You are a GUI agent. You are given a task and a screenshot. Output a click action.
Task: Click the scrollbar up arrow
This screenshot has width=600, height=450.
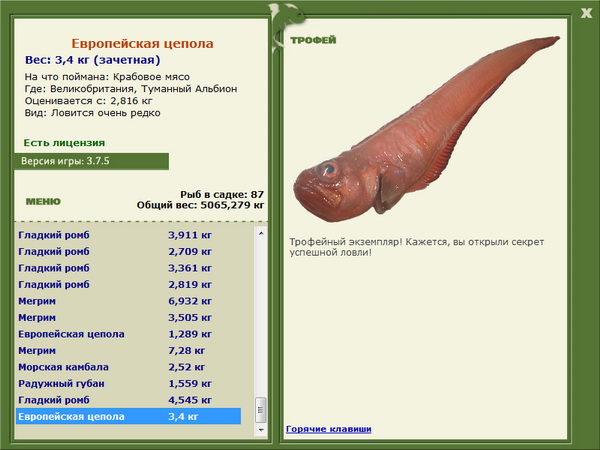(x=261, y=233)
